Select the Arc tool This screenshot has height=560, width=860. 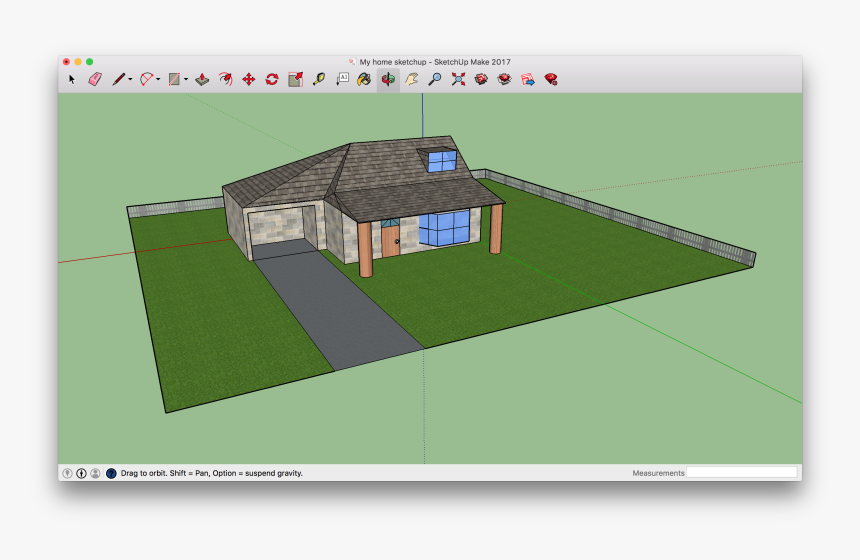[x=146, y=79]
